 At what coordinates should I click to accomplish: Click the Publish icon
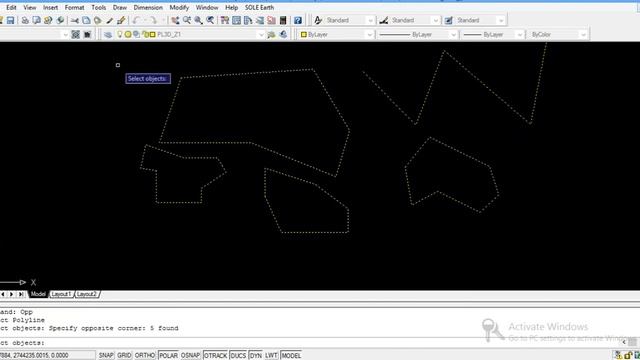pyautogui.click(x=48, y=20)
